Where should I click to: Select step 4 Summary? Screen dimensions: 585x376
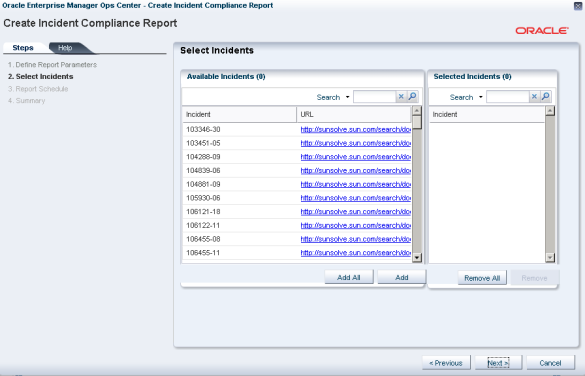coord(26,101)
